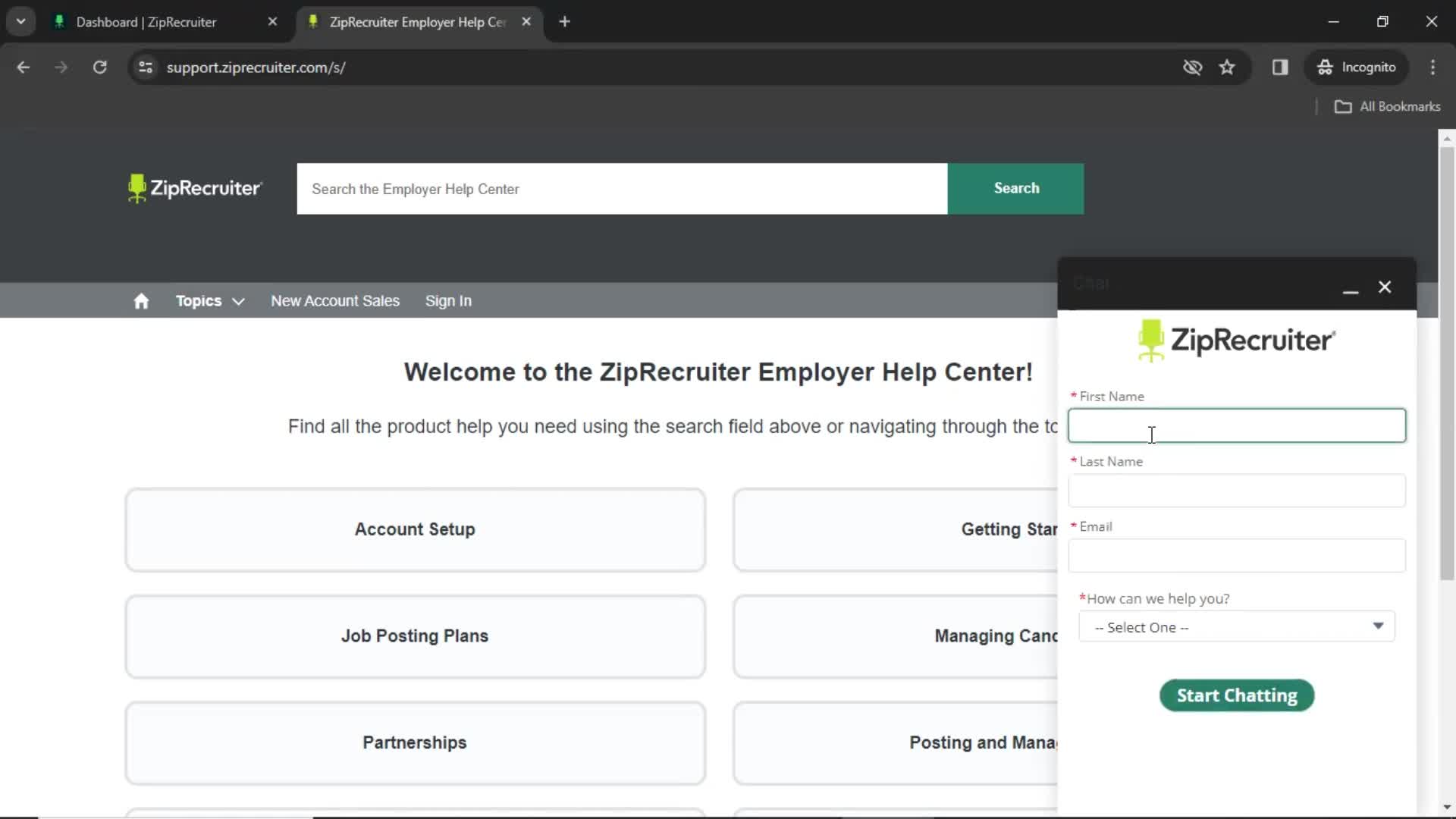The width and height of the screenshot is (1456, 819).
Task: Click the Job Posting Plans topic card
Action: click(x=414, y=636)
